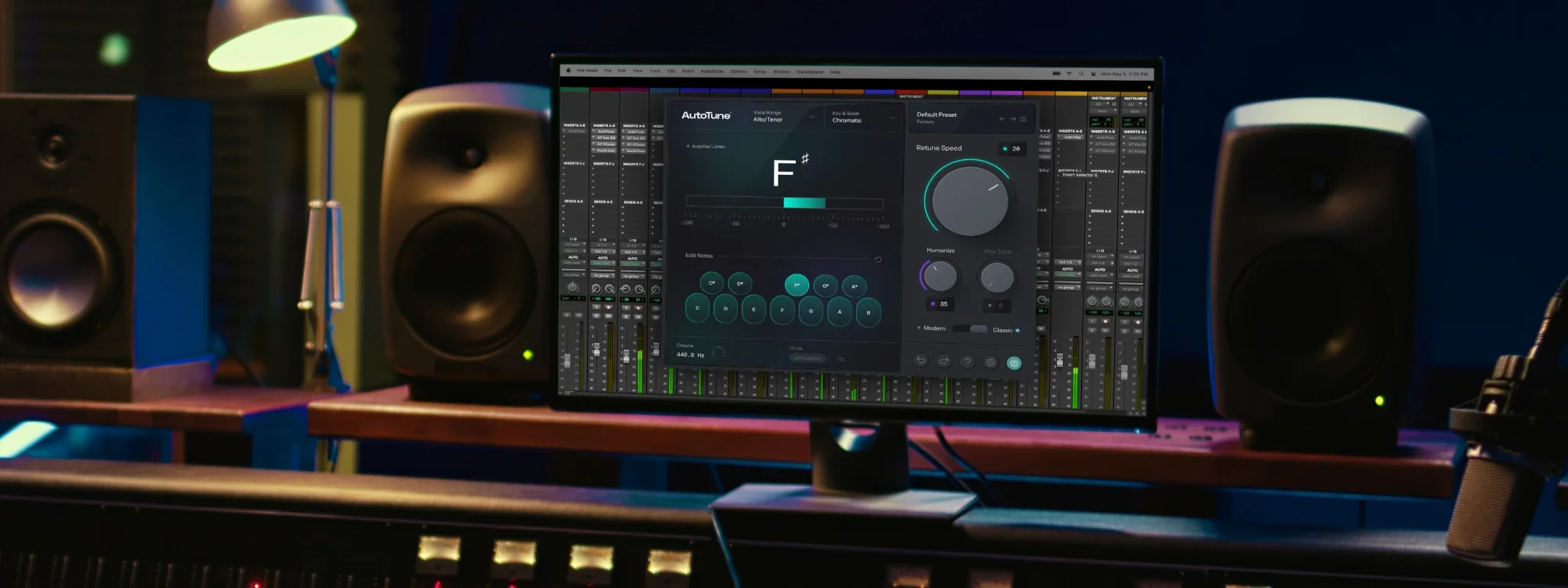The width and height of the screenshot is (1568, 588).
Task: Click the Wi-Fi icon in the menu bar
Action: point(1069,74)
